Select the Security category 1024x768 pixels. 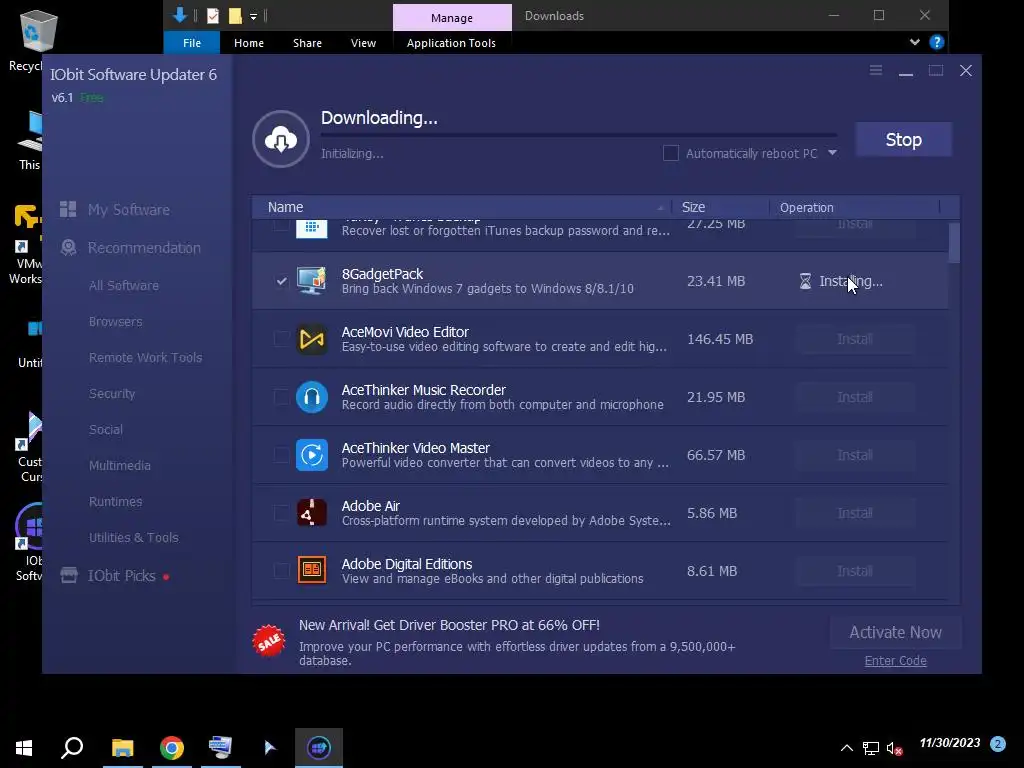click(112, 393)
